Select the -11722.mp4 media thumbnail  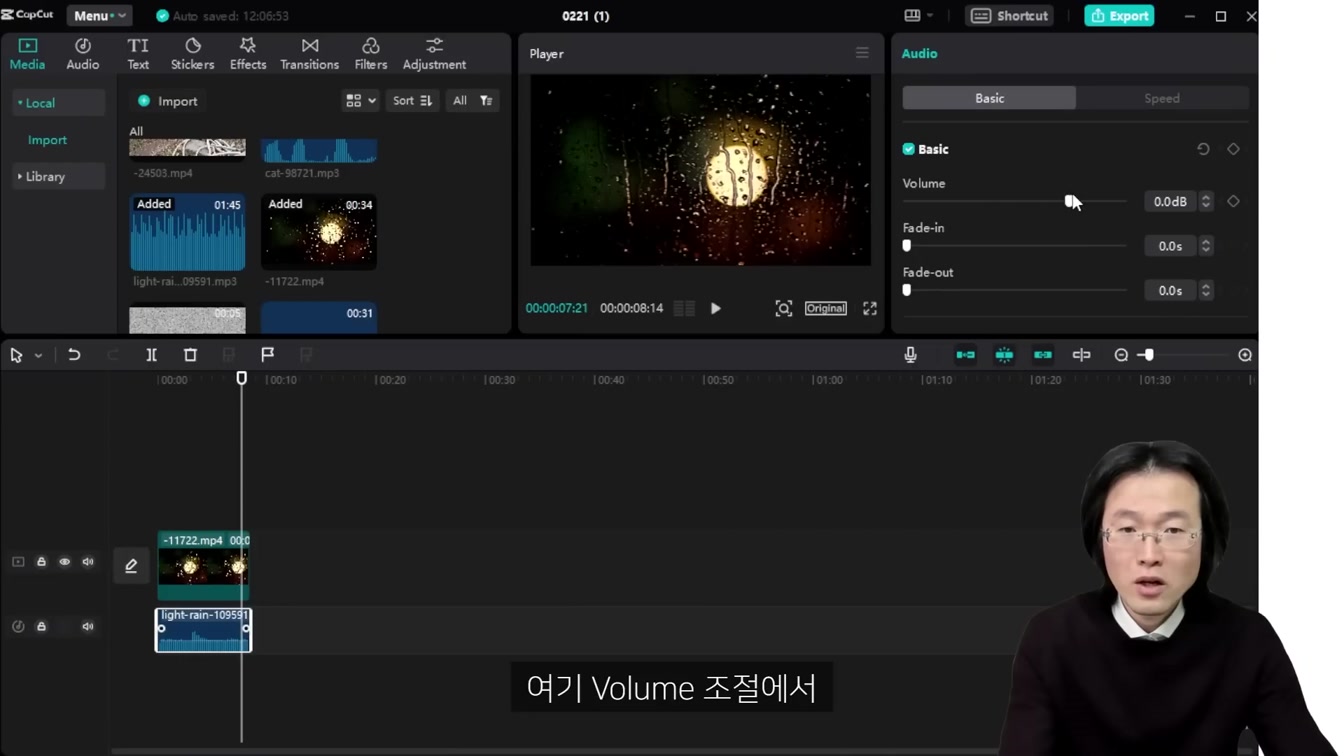coord(319,232)
